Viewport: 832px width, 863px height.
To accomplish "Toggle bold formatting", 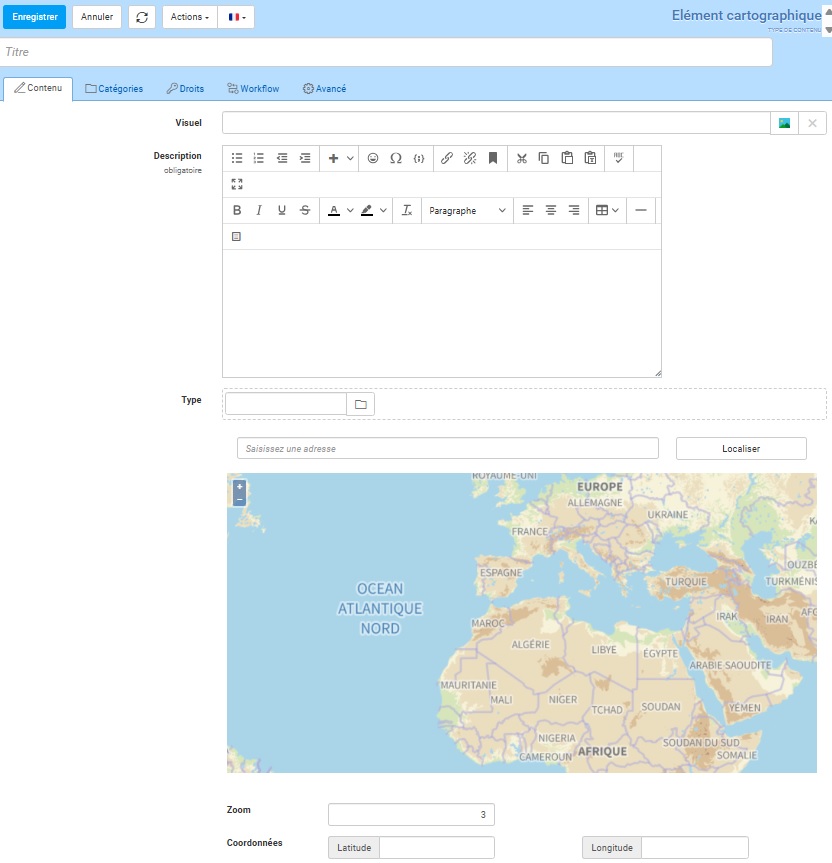I will (237, 210).
